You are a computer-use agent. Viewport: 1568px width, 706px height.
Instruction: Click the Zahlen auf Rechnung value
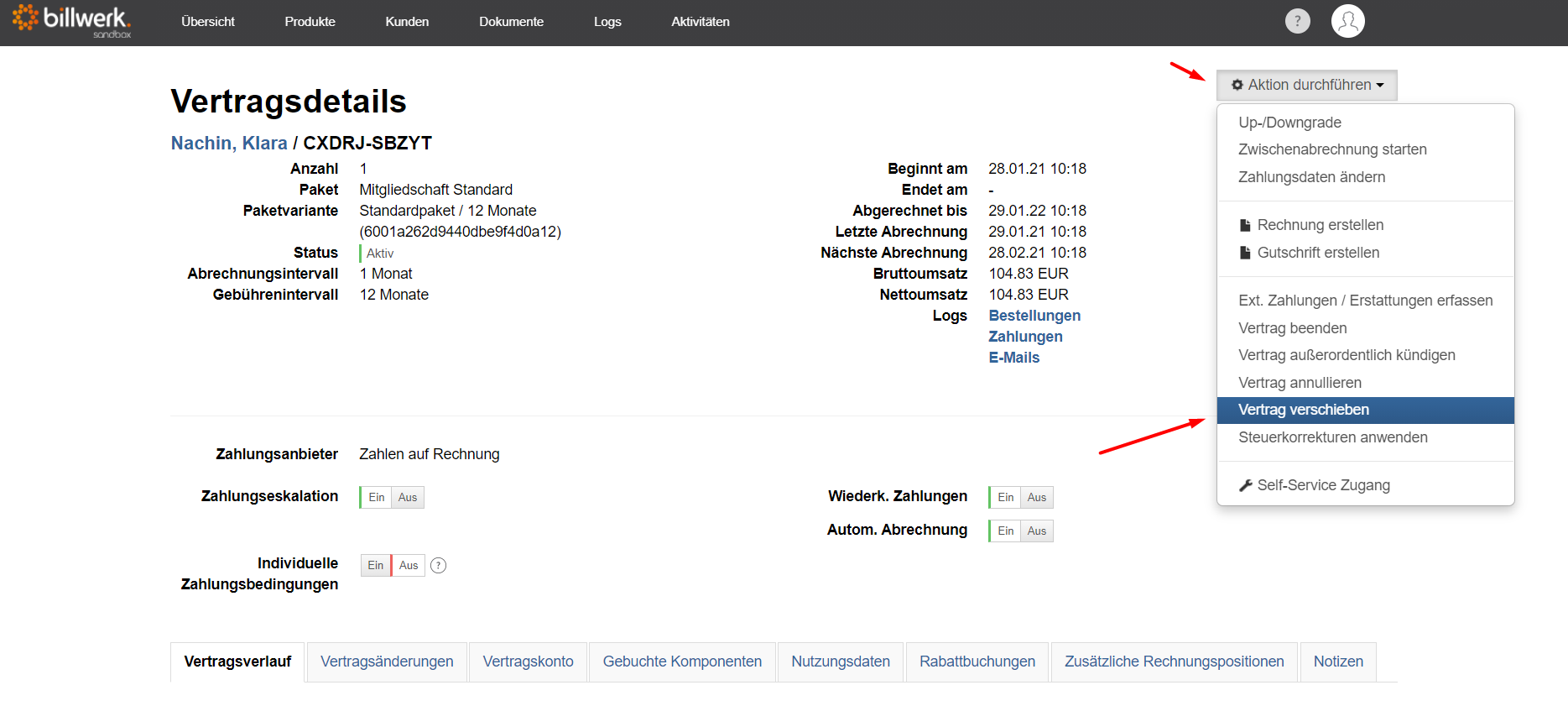[430, 454]
